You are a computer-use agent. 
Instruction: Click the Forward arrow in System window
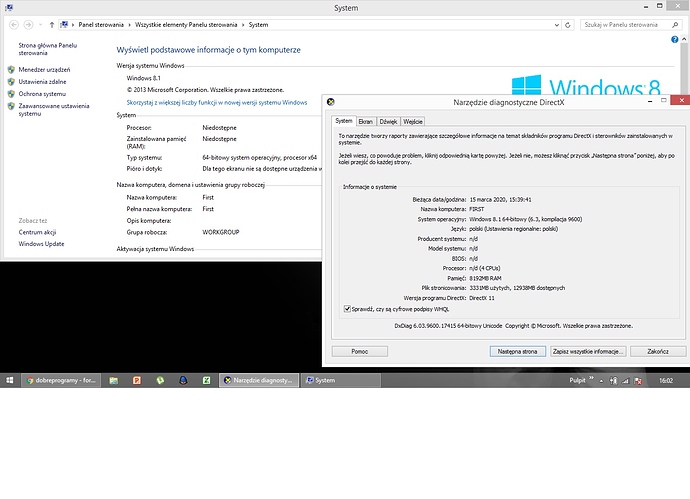click(x=28, y=25)
